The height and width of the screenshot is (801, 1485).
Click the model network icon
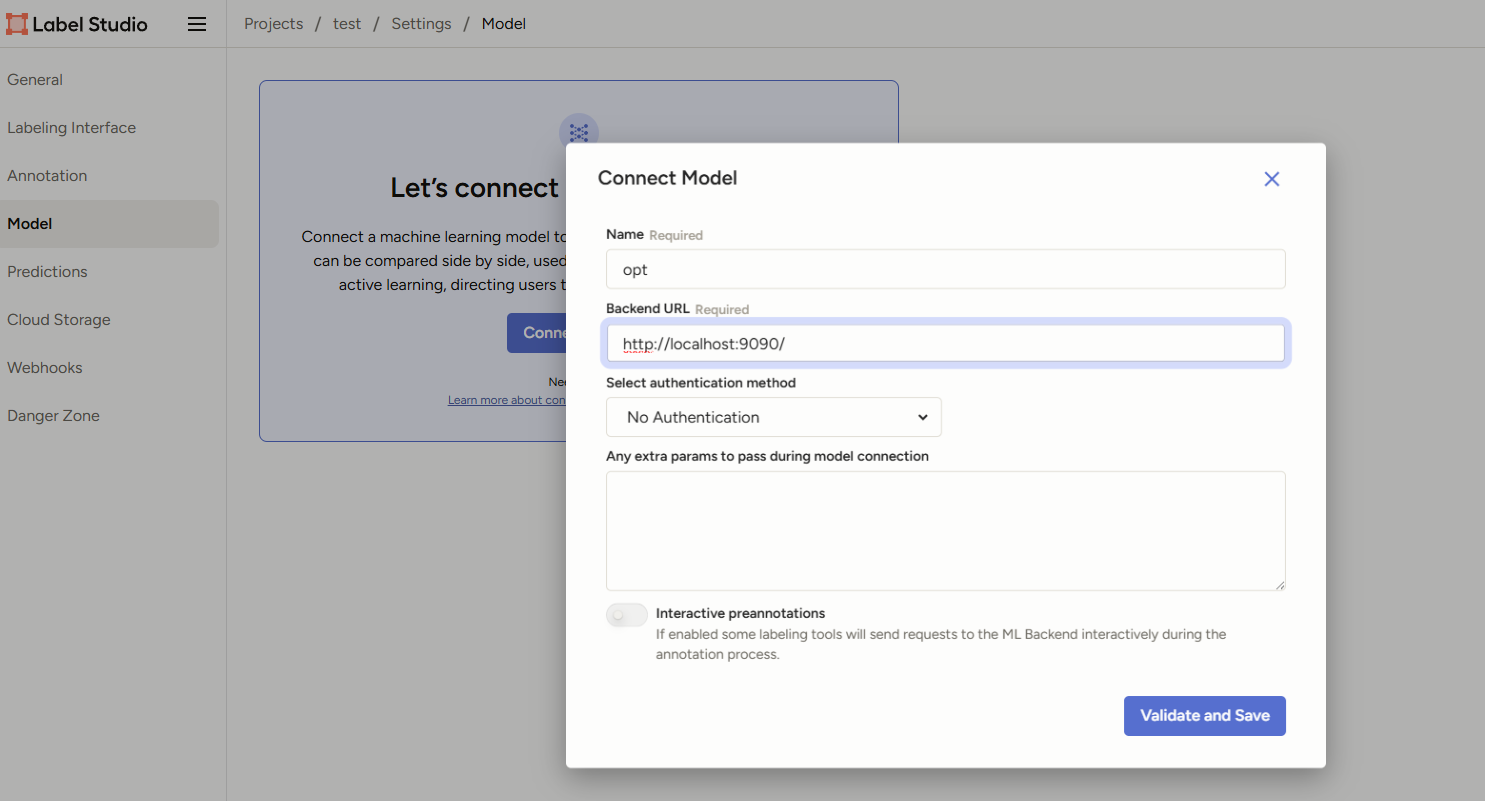(x=578, y=132)
